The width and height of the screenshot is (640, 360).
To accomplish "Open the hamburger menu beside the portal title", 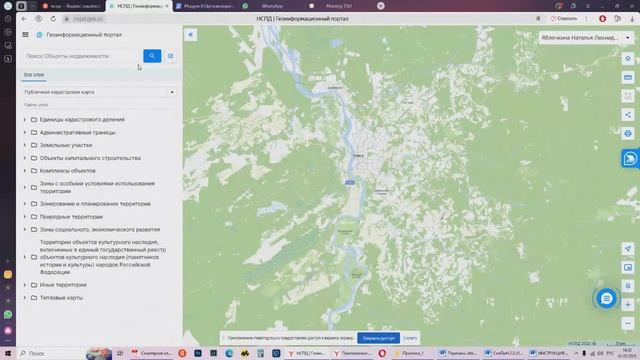I will pyautogui.click(x=25, y=35).
